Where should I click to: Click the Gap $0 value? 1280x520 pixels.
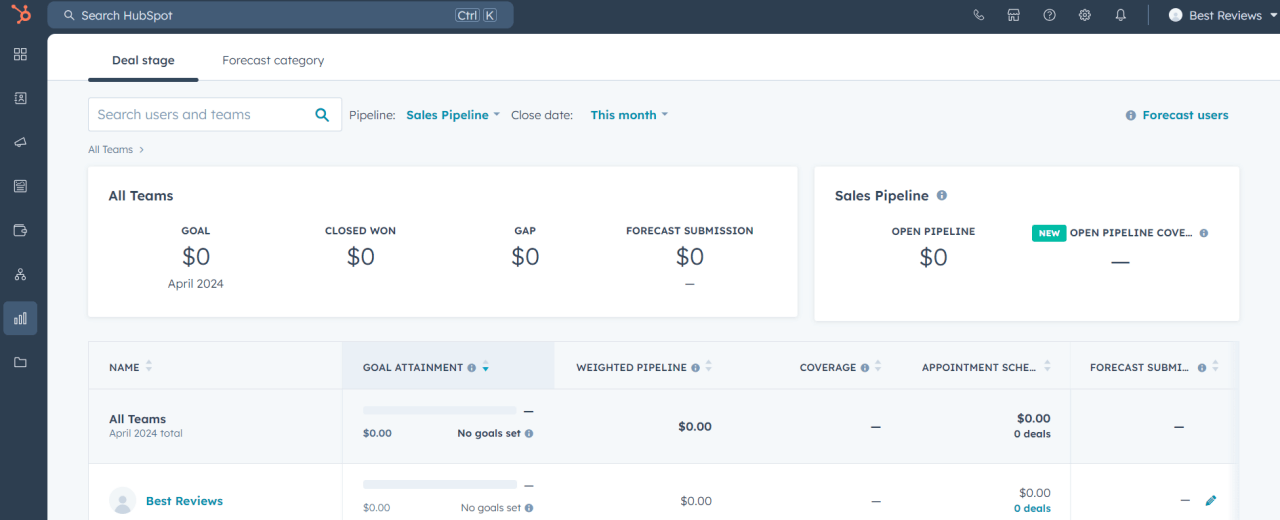(525, 257)
